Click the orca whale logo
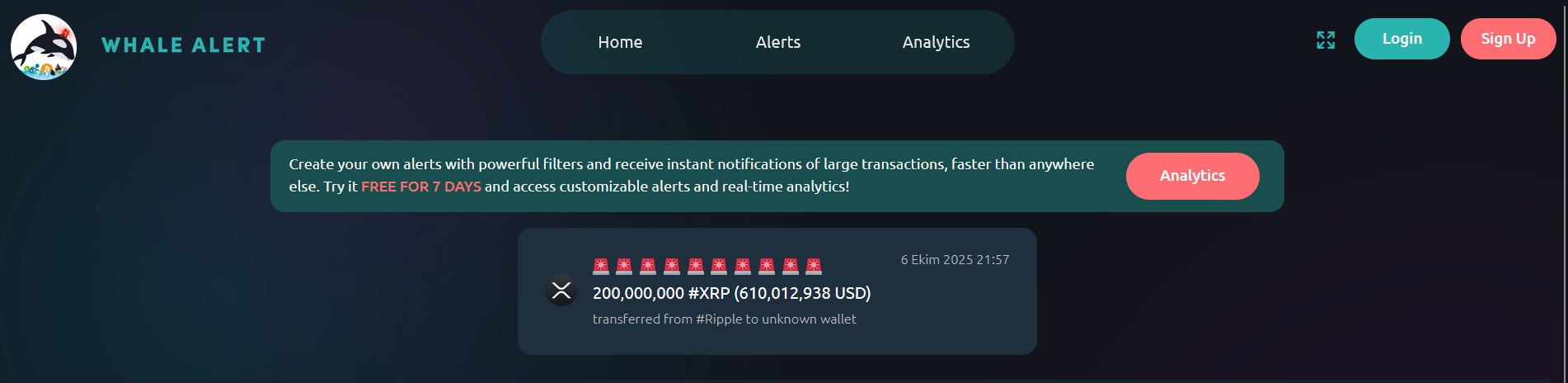This screenshot has width=1568, height=383. point(44,47)
